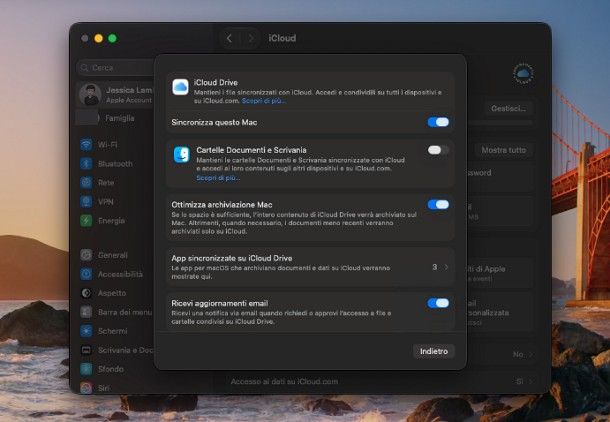This screenshot has width=610, height=422.
Task: Click the Energia battery icon
Action: click(x=86, y=221)
